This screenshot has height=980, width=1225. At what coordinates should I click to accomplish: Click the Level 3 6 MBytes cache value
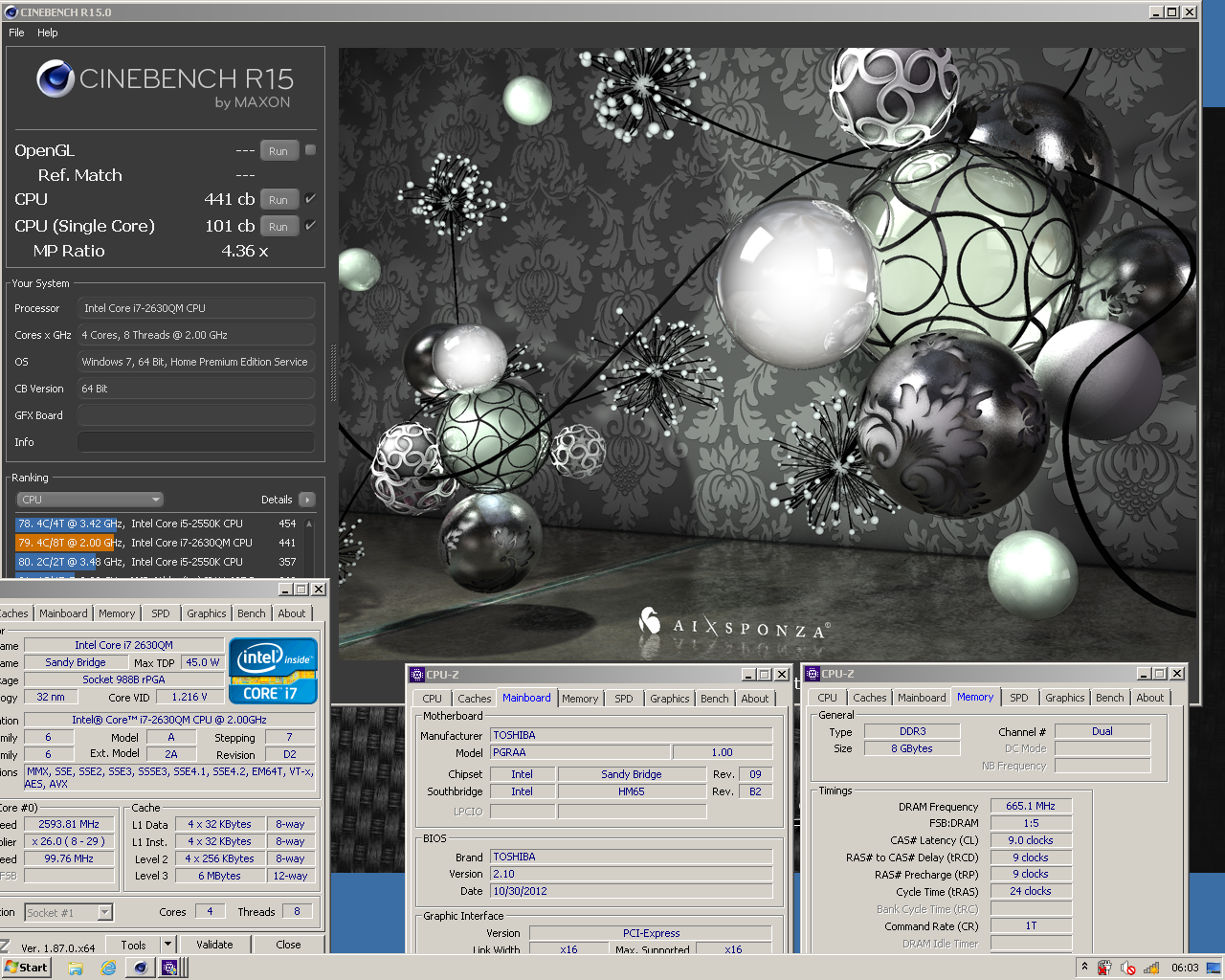click(x=219, y=876)
